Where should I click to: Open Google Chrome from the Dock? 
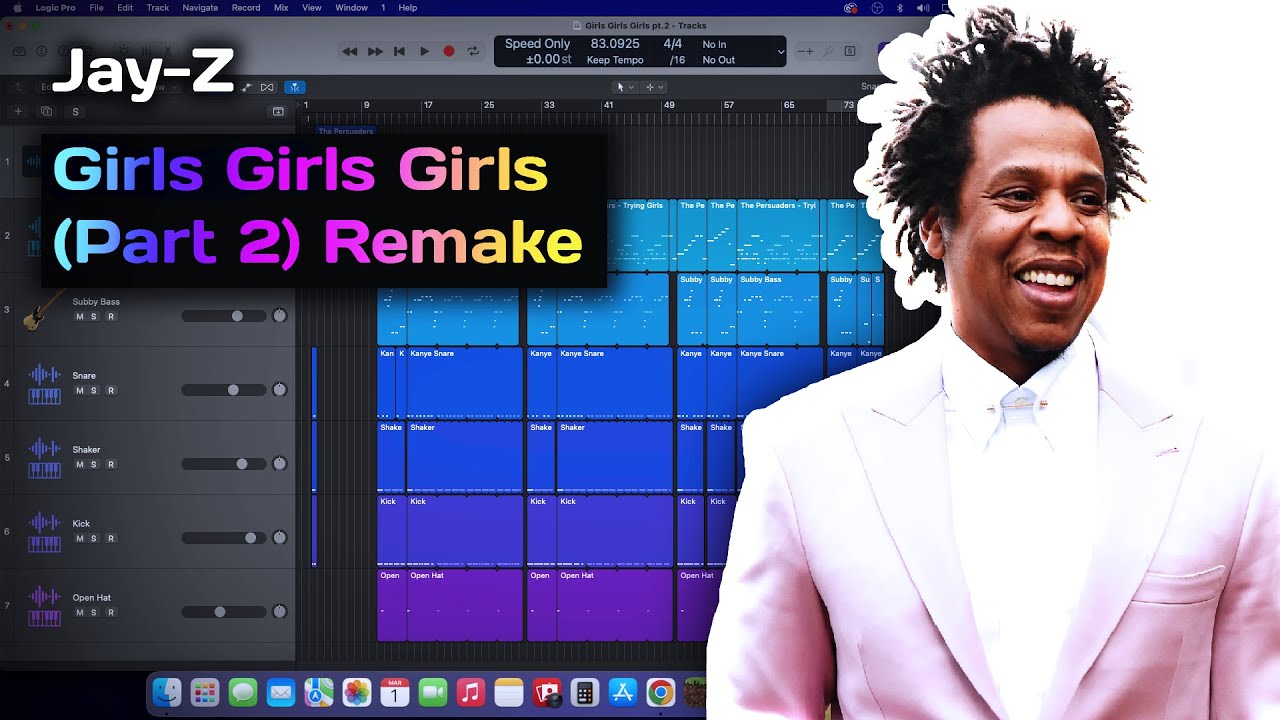(660, 692)
